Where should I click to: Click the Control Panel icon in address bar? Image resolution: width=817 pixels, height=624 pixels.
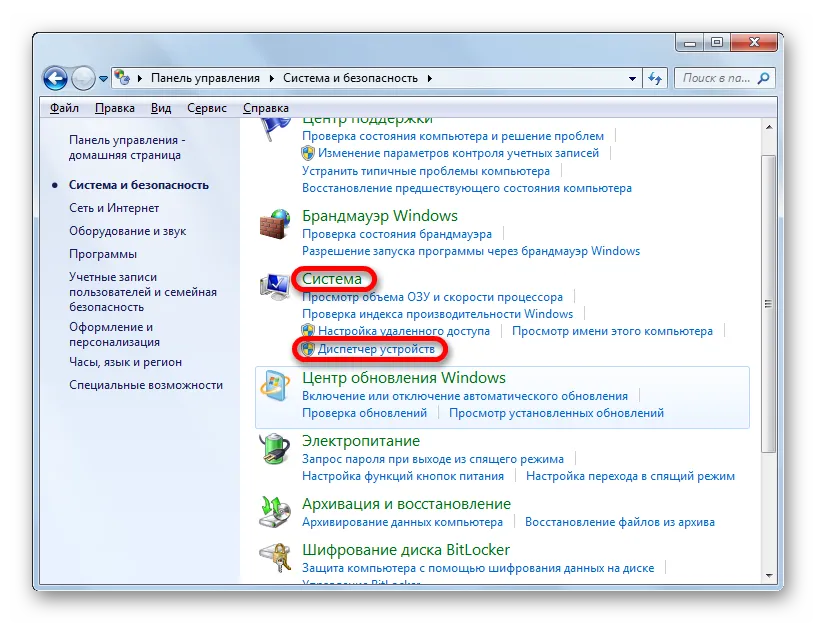122,78
